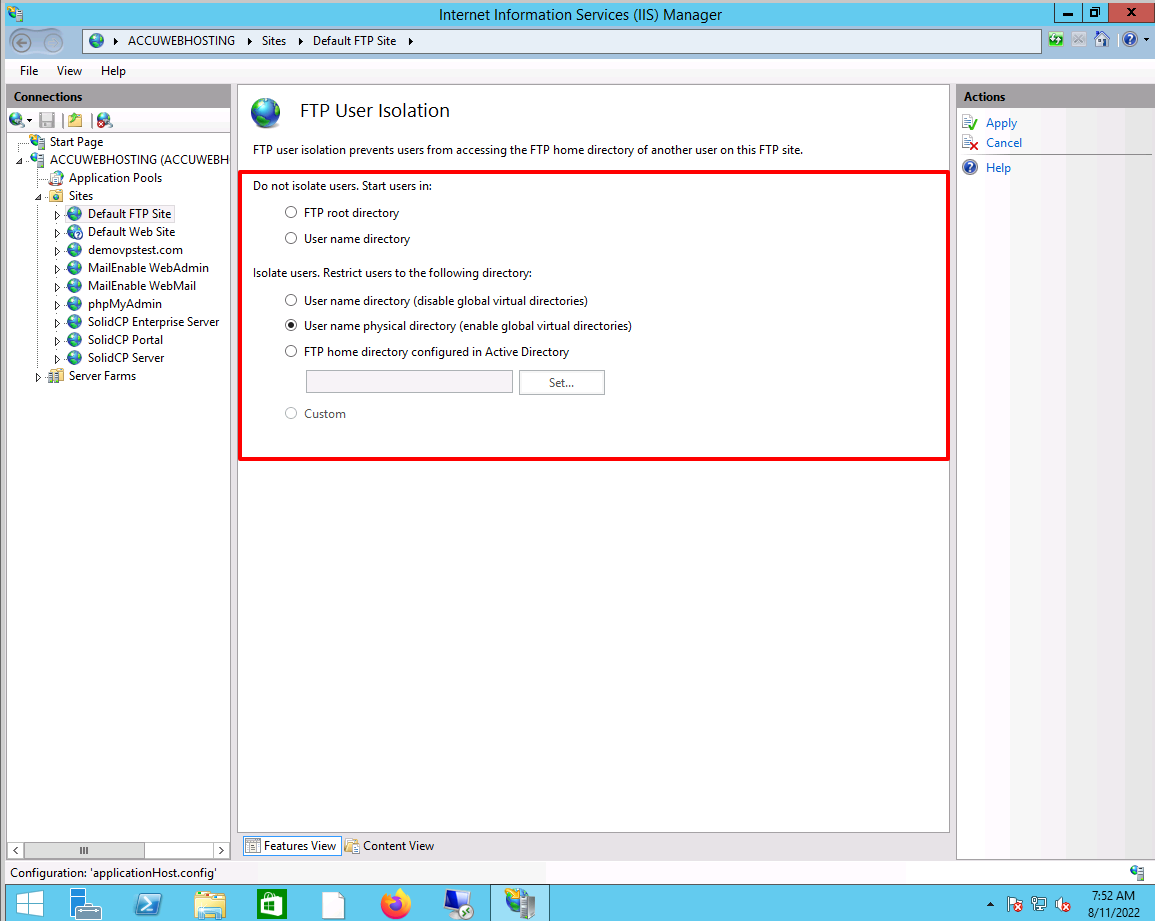Switch to Features View tab
This screenshot has height=921, width=1155.
[291, 846]
